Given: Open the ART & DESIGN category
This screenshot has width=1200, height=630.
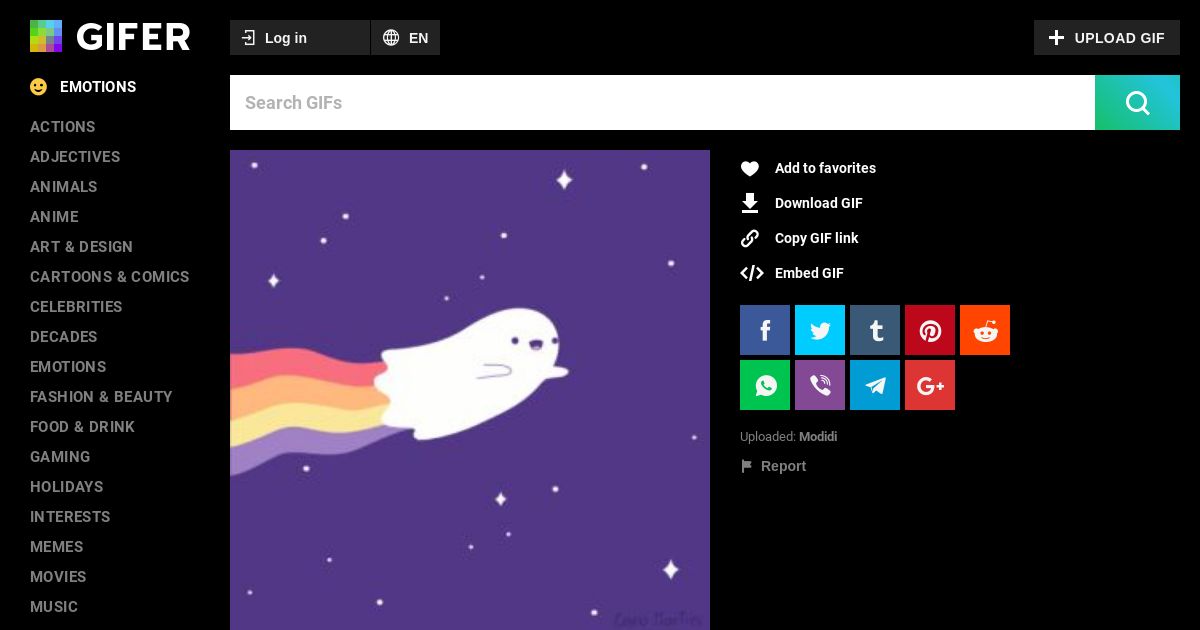Looking at the screenshot, I should (x=81, y=247).
